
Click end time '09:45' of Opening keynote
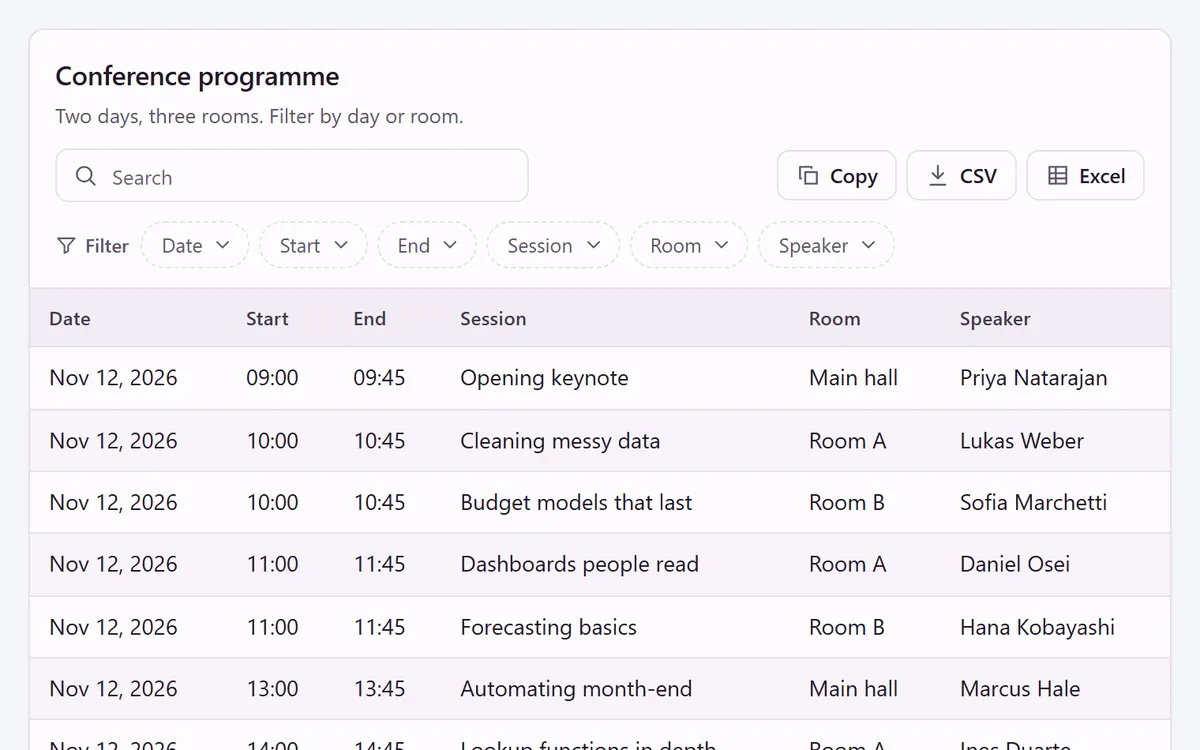379,378
